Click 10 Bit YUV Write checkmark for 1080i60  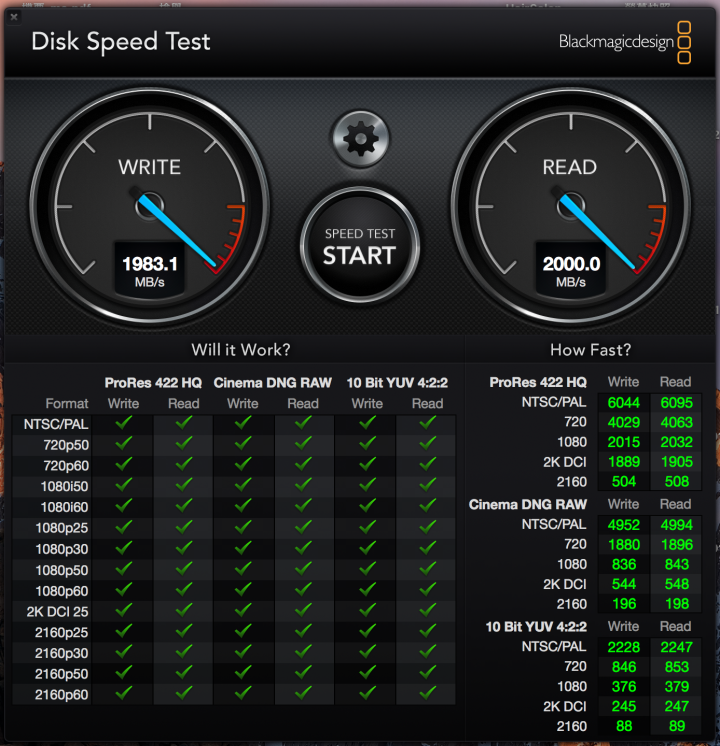(367, 506)
